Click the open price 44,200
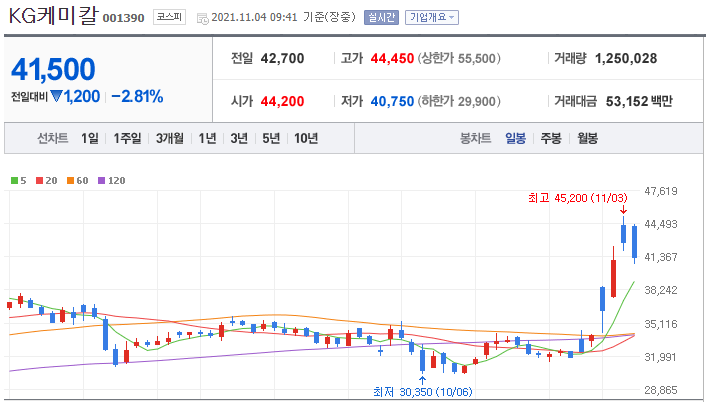The height and width of the screenshot is (402, 706). click(282, 101)
